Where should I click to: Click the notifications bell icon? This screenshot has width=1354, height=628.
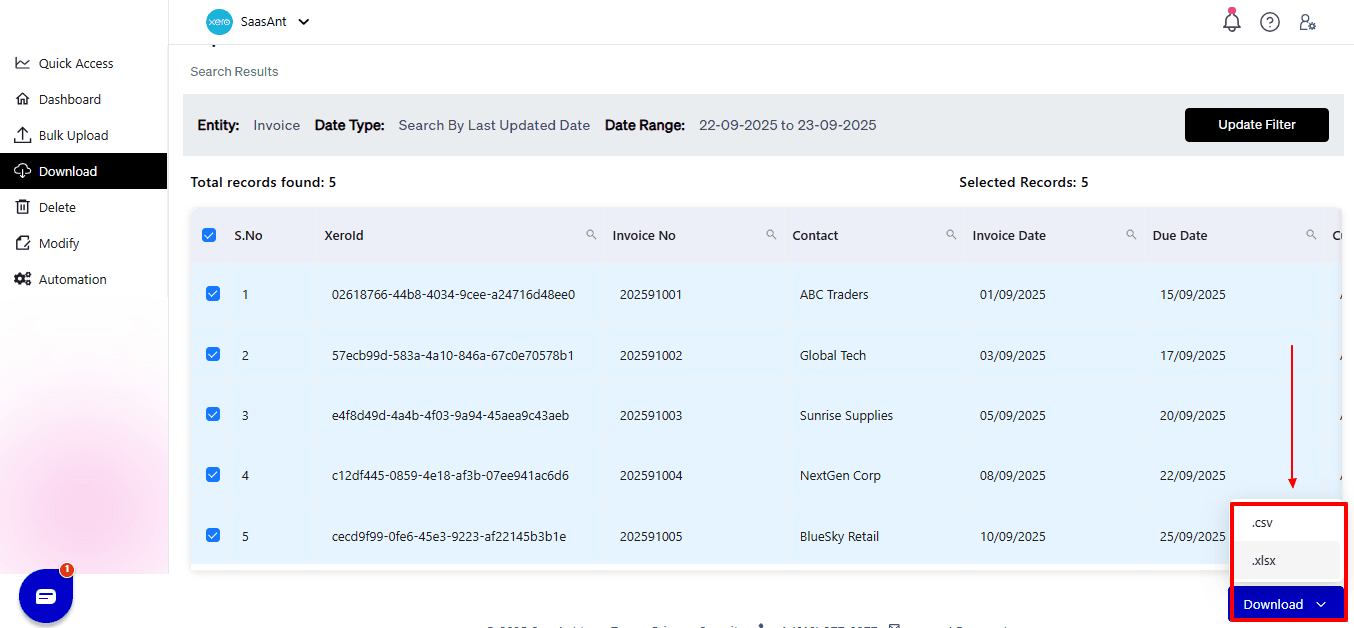point(1232,21)
